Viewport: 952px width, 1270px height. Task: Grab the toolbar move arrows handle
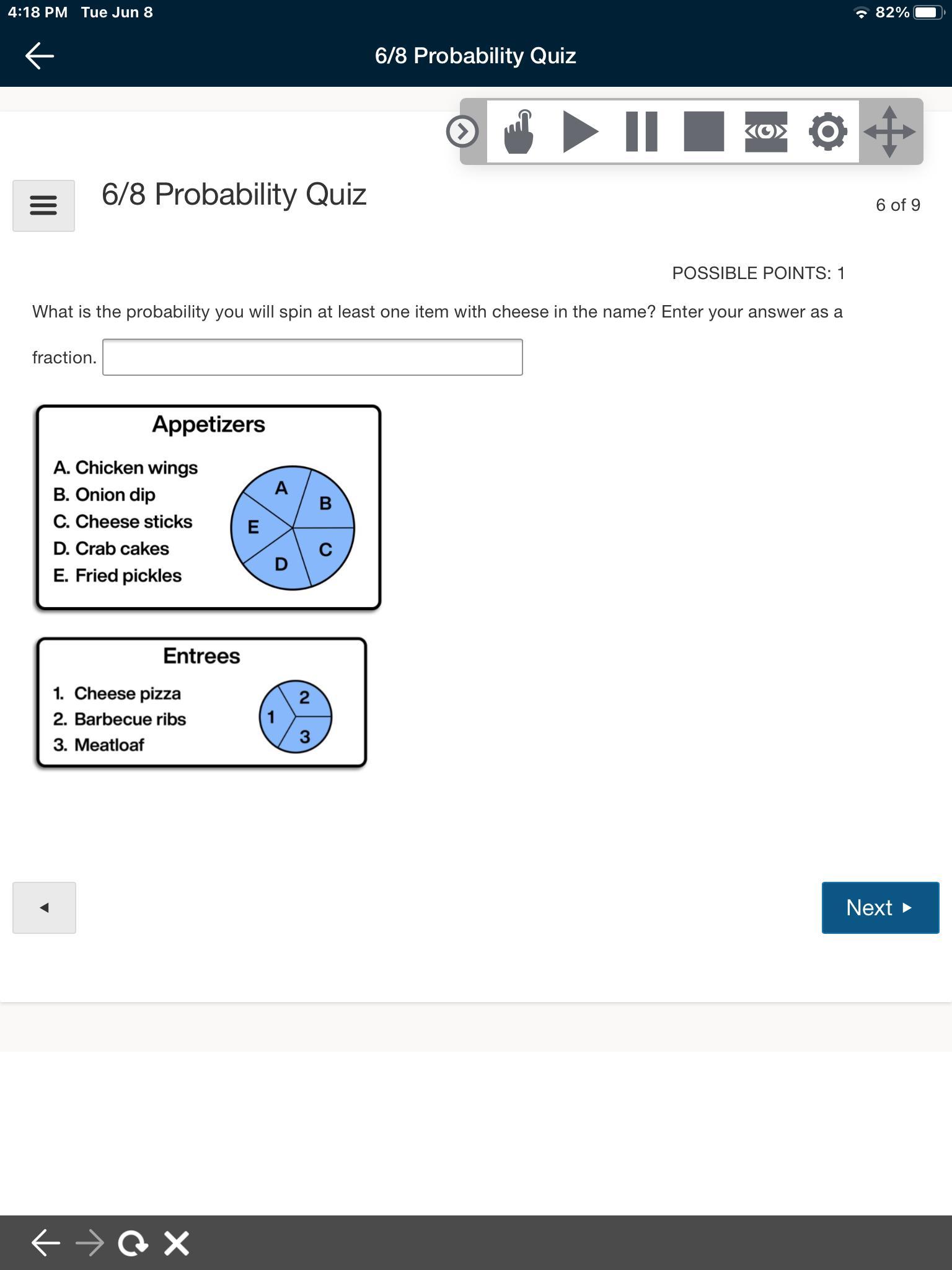coord(890,131)
